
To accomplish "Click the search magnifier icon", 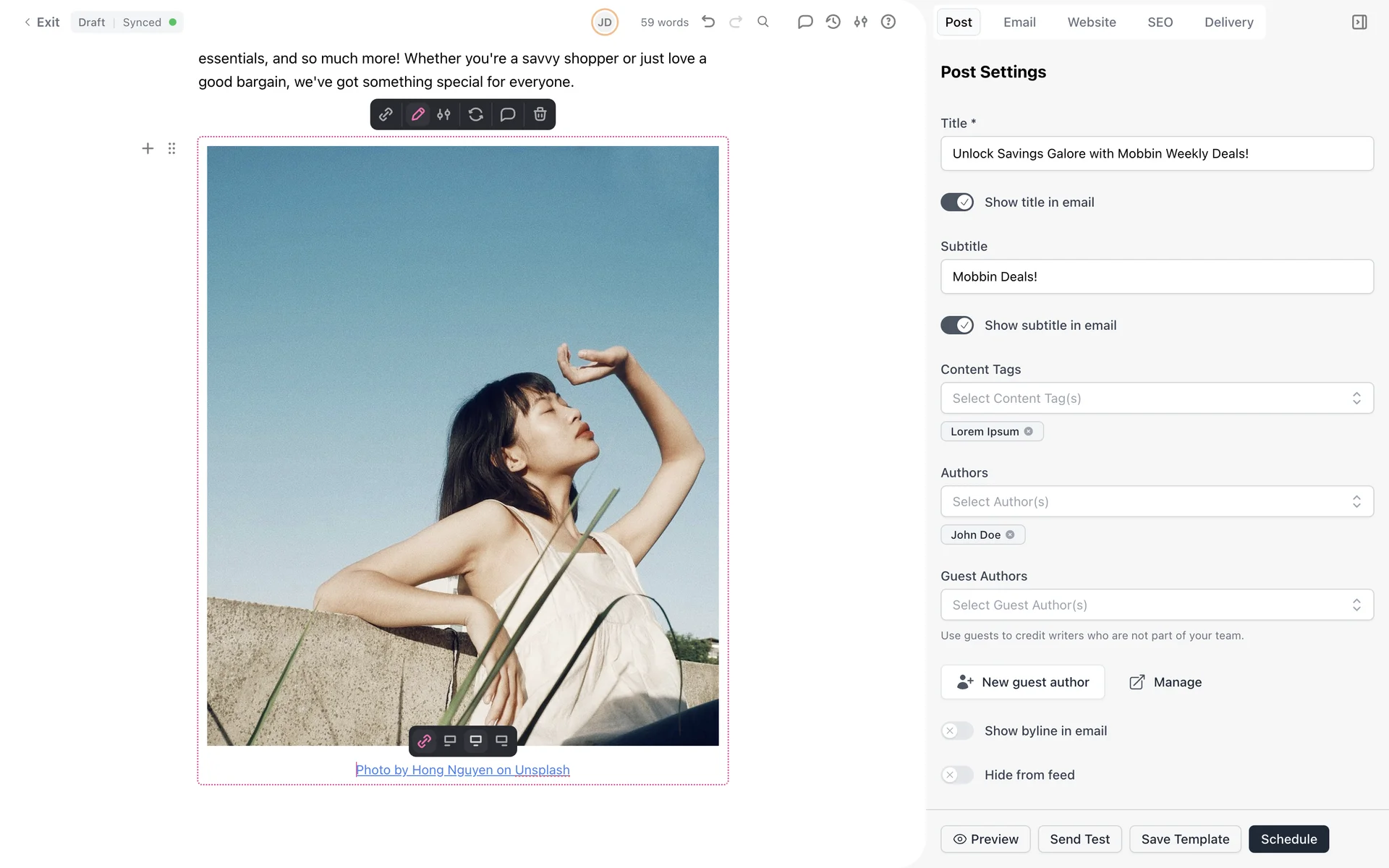I will click(x=763, y=22).
